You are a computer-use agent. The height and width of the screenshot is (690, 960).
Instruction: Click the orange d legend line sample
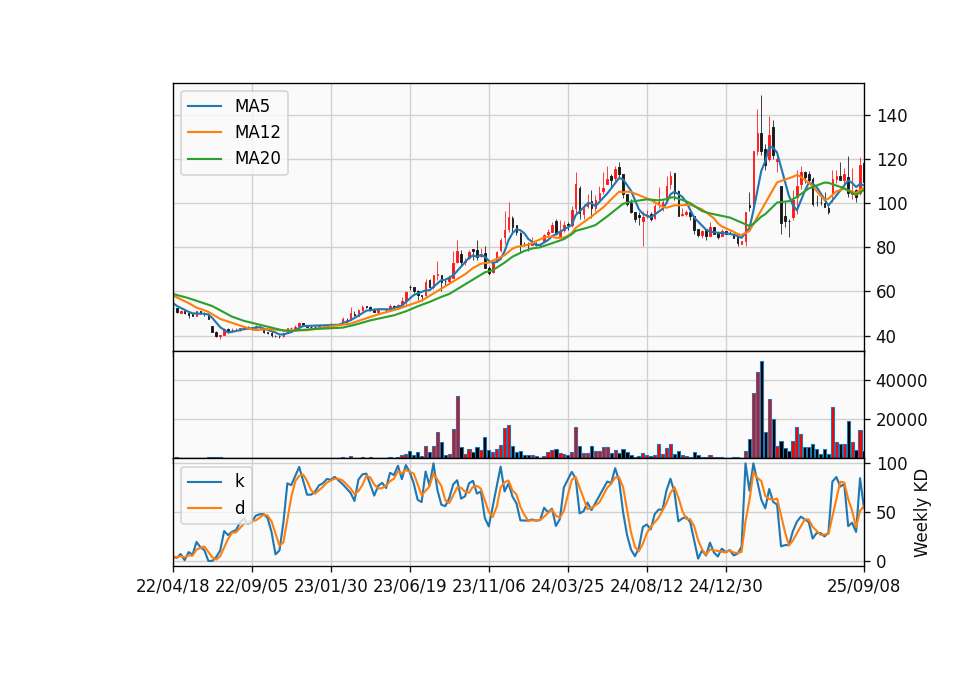(204, 508)
